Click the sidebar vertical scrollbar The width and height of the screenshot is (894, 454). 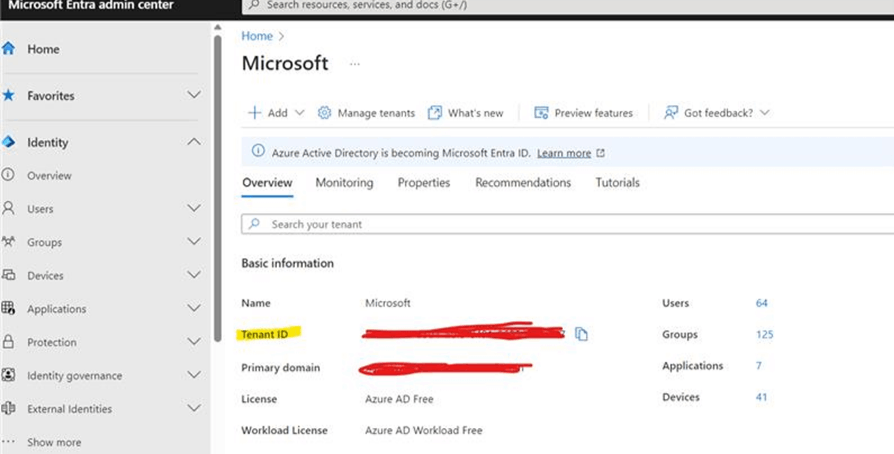tap(217, 188)
